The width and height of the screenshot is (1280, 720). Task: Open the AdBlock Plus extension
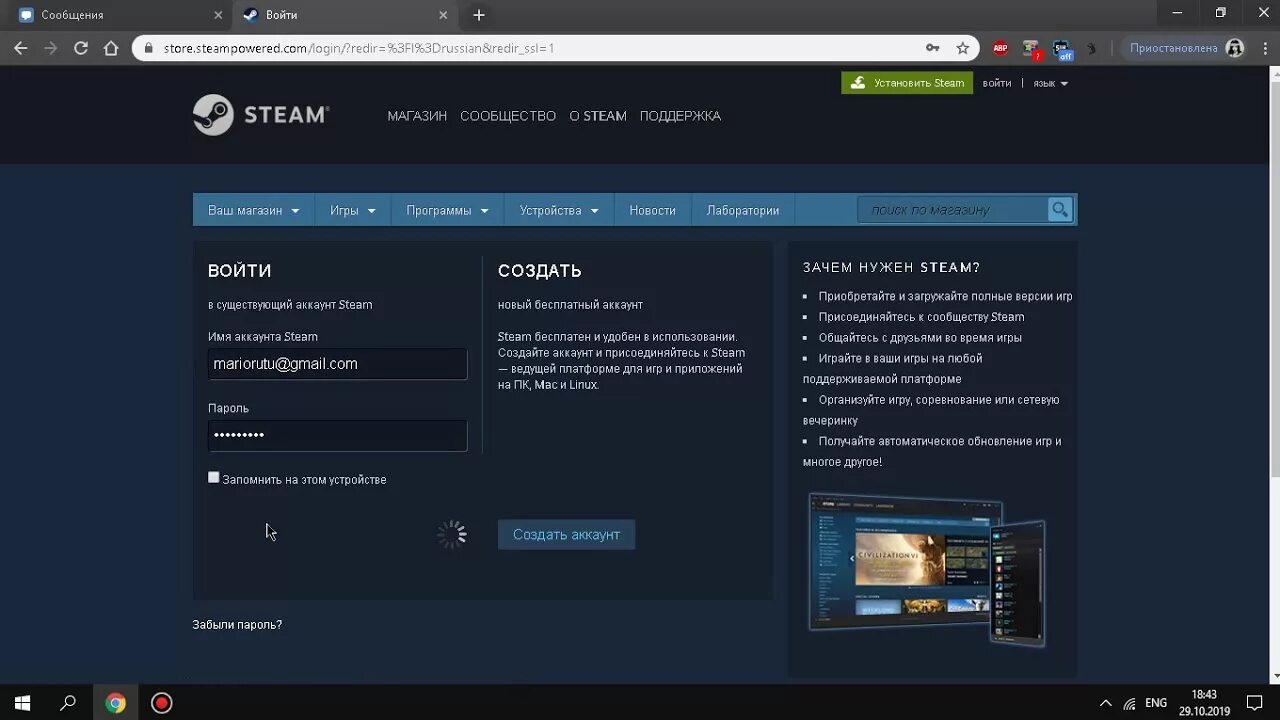tap(1000, 48)
